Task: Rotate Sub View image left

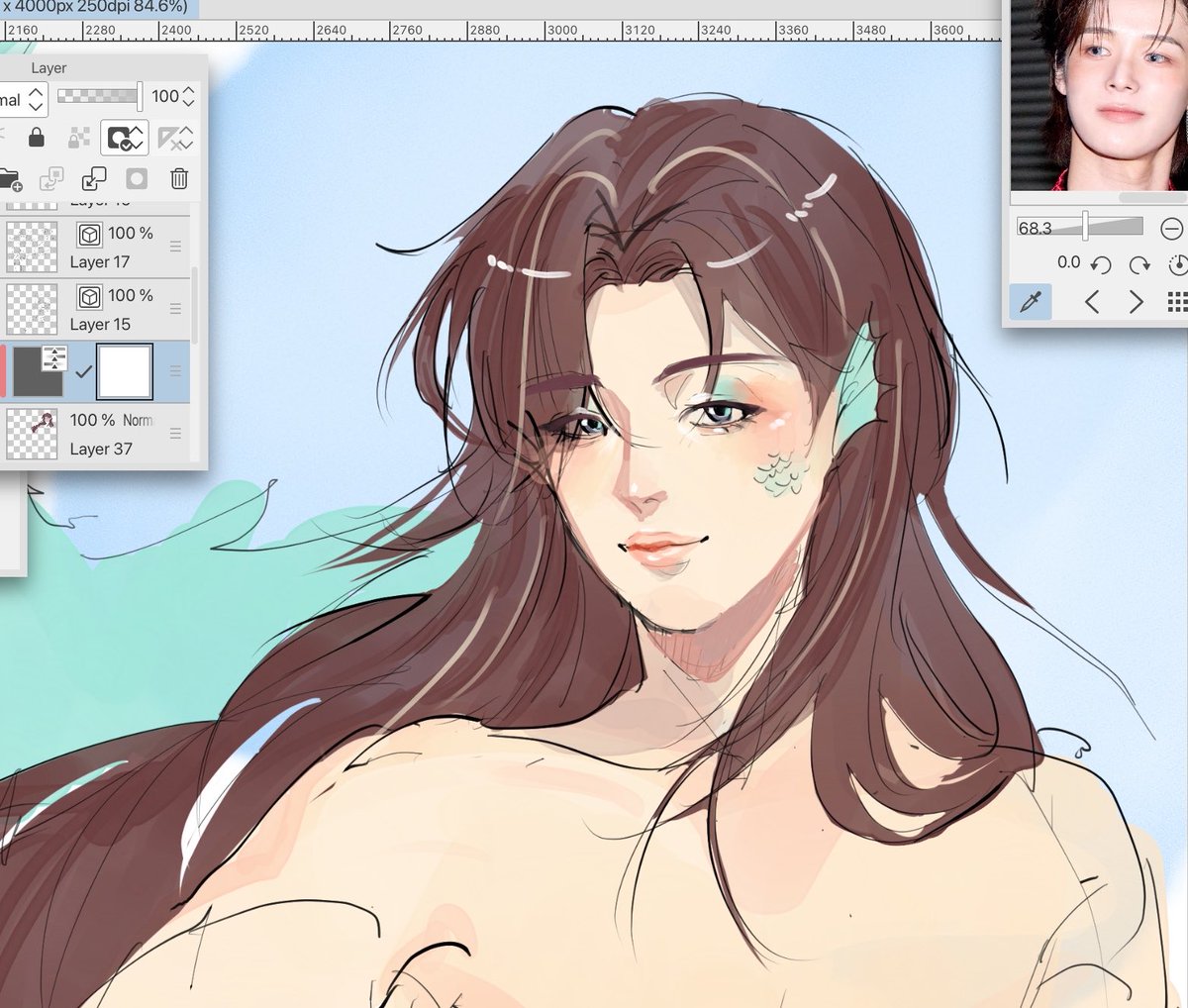Action: tap(1101, 264)
